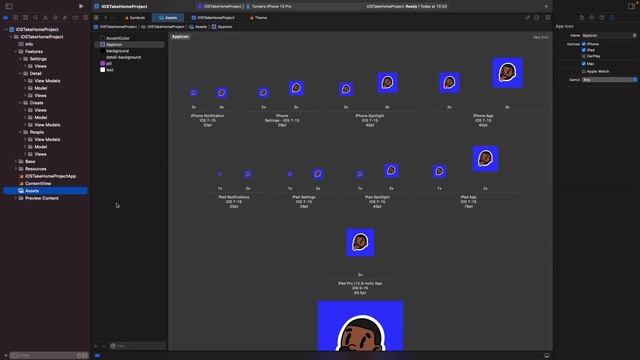640x360 pixels.
Task: Switch to the iOSTakeHomeProject editor tab
Action: (213, 18)
